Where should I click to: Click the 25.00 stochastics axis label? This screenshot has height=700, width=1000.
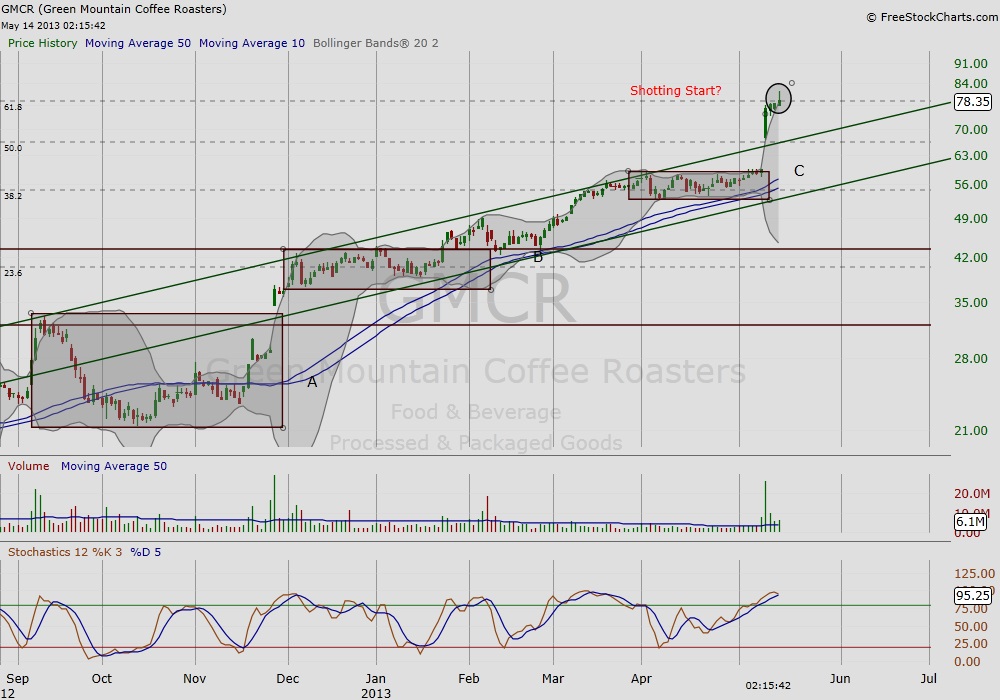point(971,644)
